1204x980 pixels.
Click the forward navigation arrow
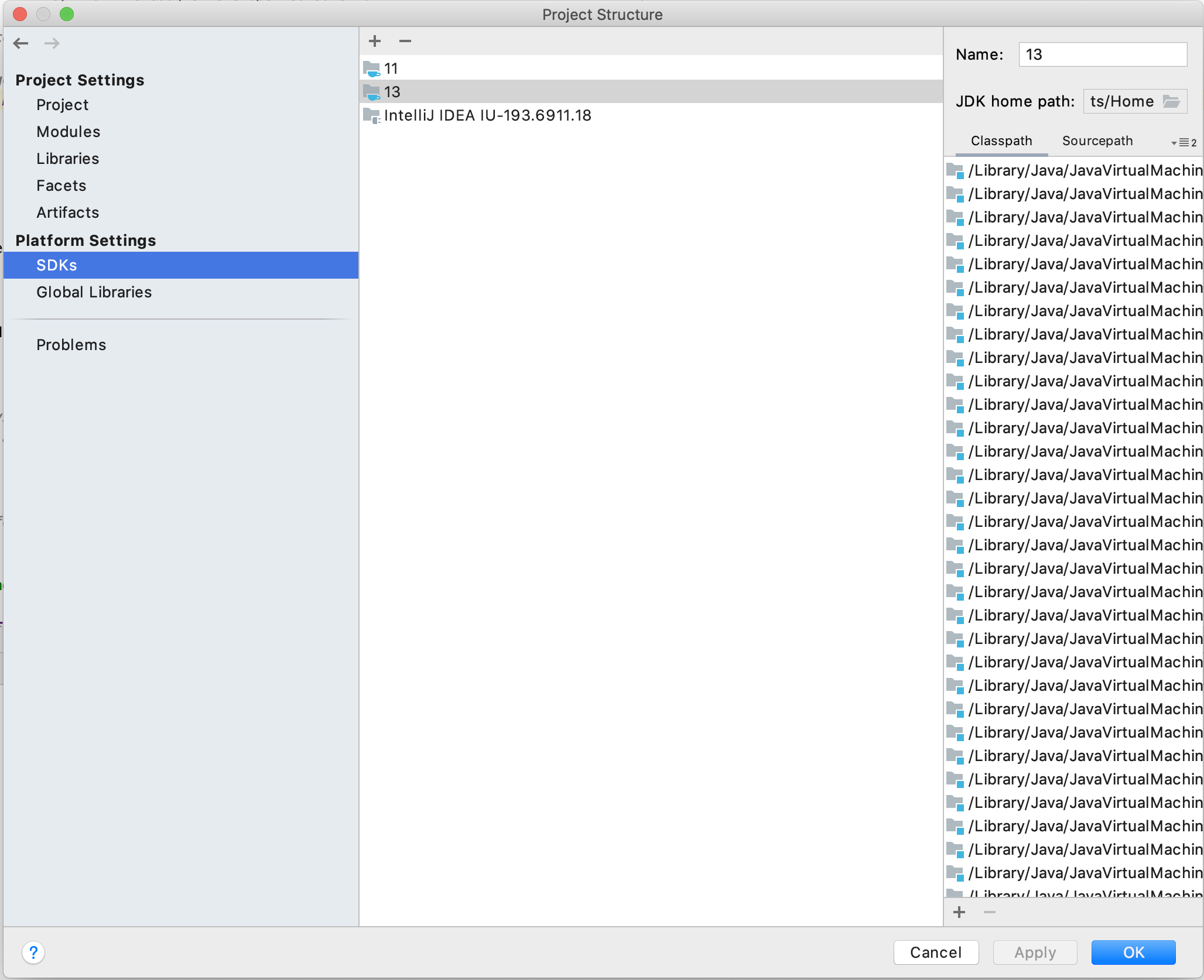point(52,43)
